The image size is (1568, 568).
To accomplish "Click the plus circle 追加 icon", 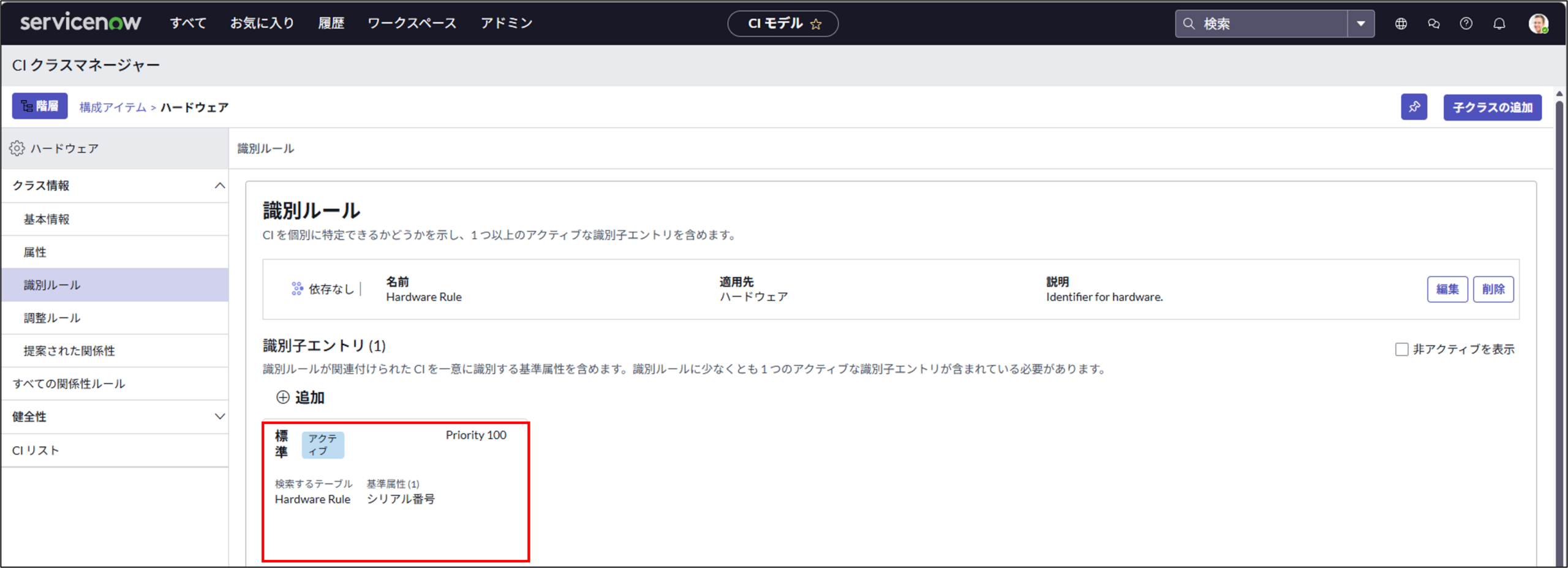I will coord(282,397).
